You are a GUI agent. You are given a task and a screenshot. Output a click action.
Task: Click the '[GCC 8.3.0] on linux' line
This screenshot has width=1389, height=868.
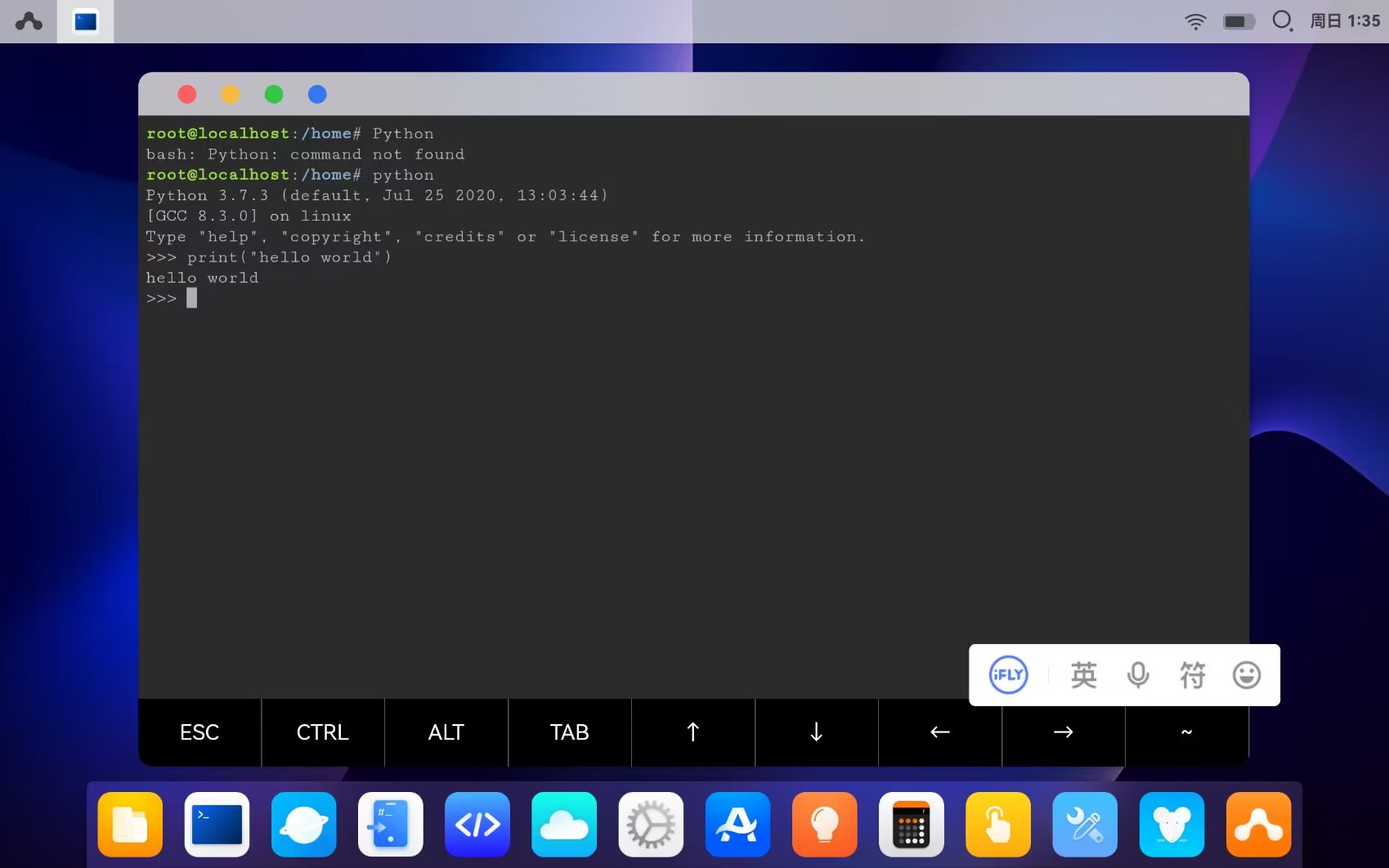coord(249,216)
